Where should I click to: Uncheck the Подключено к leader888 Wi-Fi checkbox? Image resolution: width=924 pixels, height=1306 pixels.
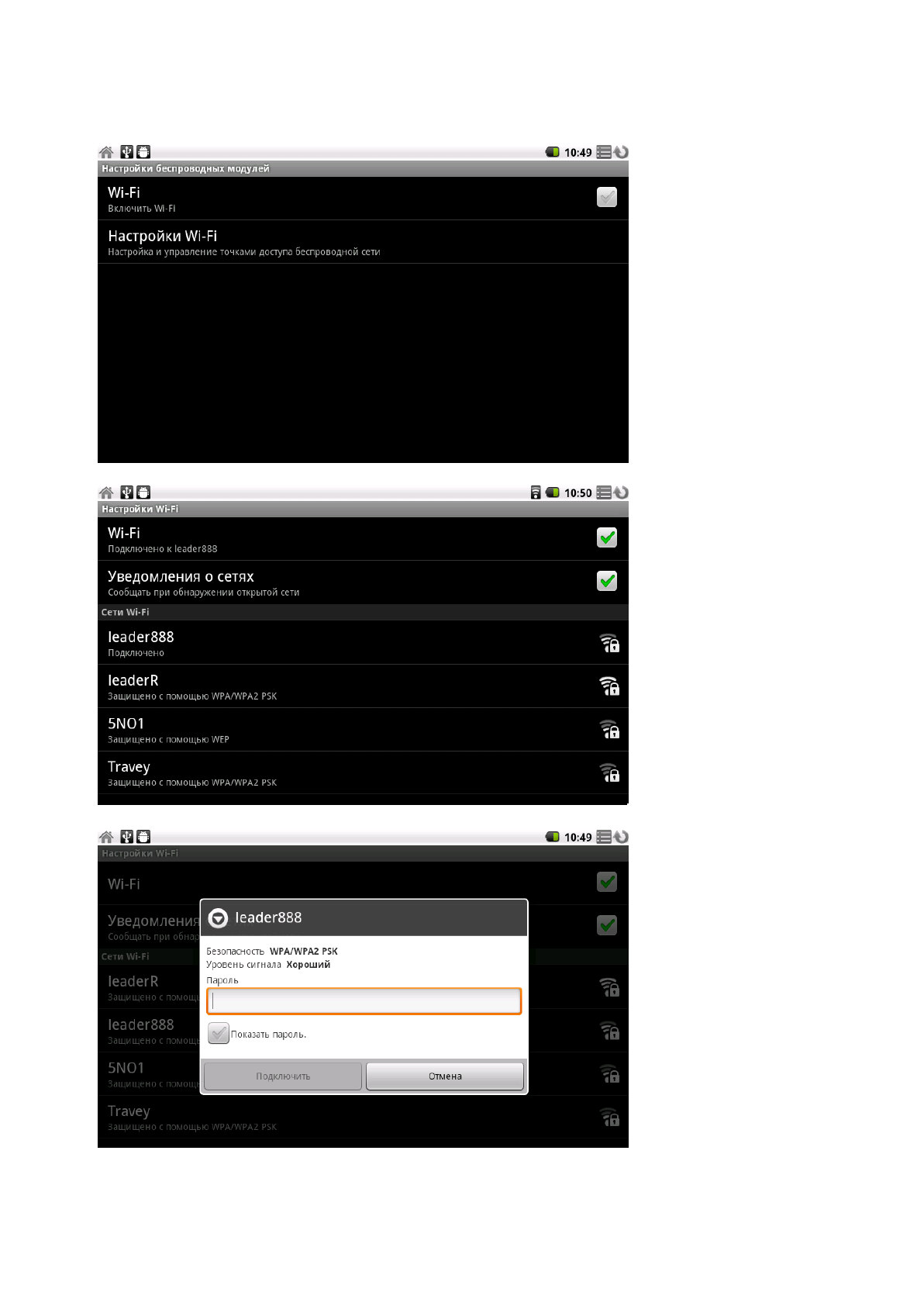coord(607,538)
